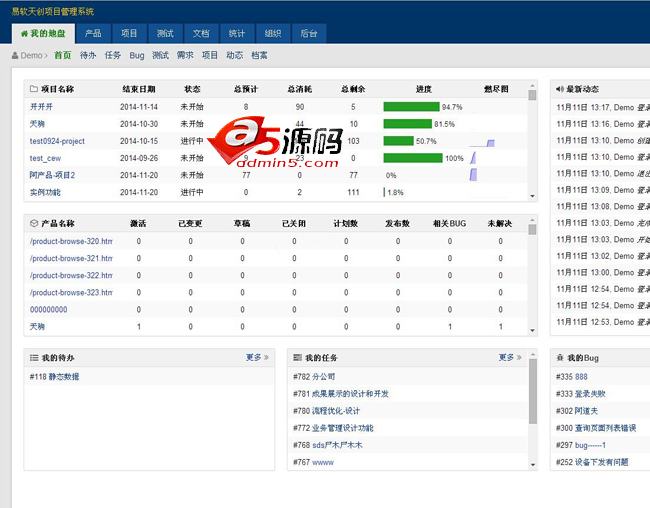This screenshot has width=650, height=508.
Task: Open project test0924-project
Action: (x=57, y=141)
